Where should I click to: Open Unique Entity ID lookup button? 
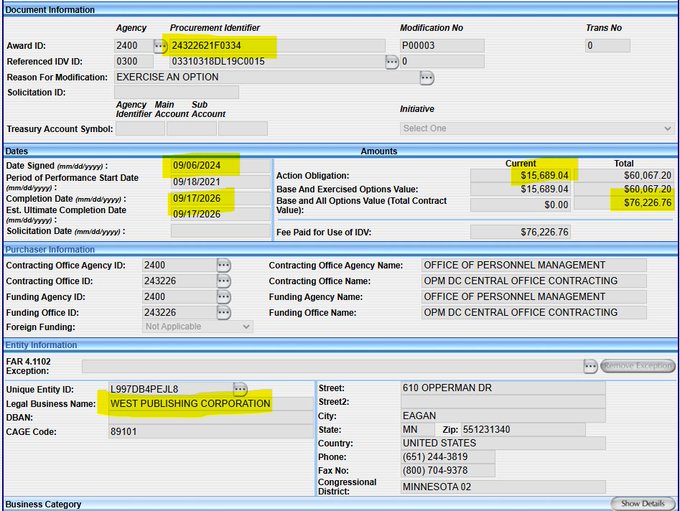pos(240,388)
